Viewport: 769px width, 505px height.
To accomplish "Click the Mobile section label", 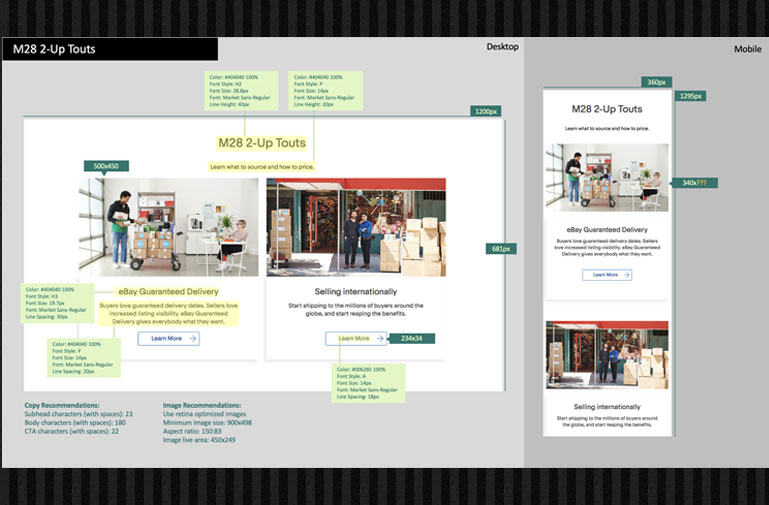I will pos(747,49).
